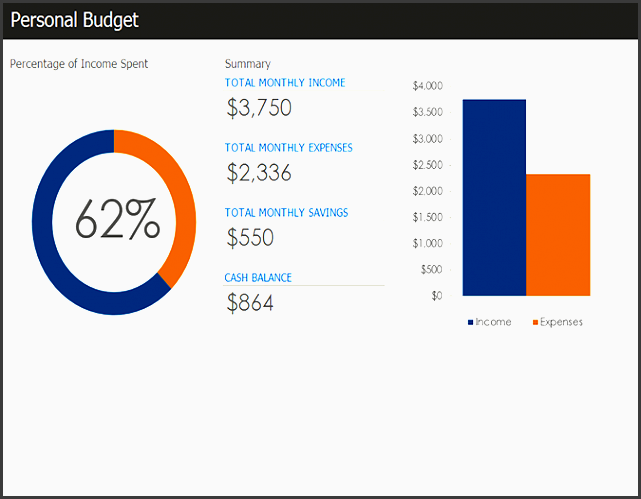
Task: Click the orange Expenses bar in the chart
Action: [558, 235]
